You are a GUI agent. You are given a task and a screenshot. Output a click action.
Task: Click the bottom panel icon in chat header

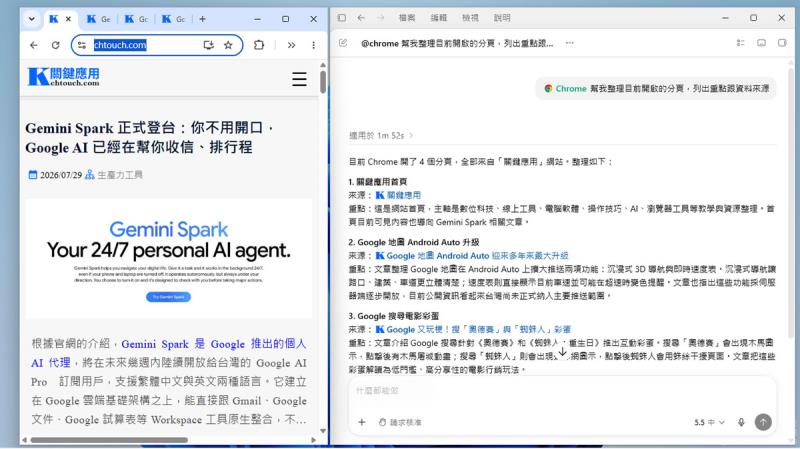tap(761, 43)
